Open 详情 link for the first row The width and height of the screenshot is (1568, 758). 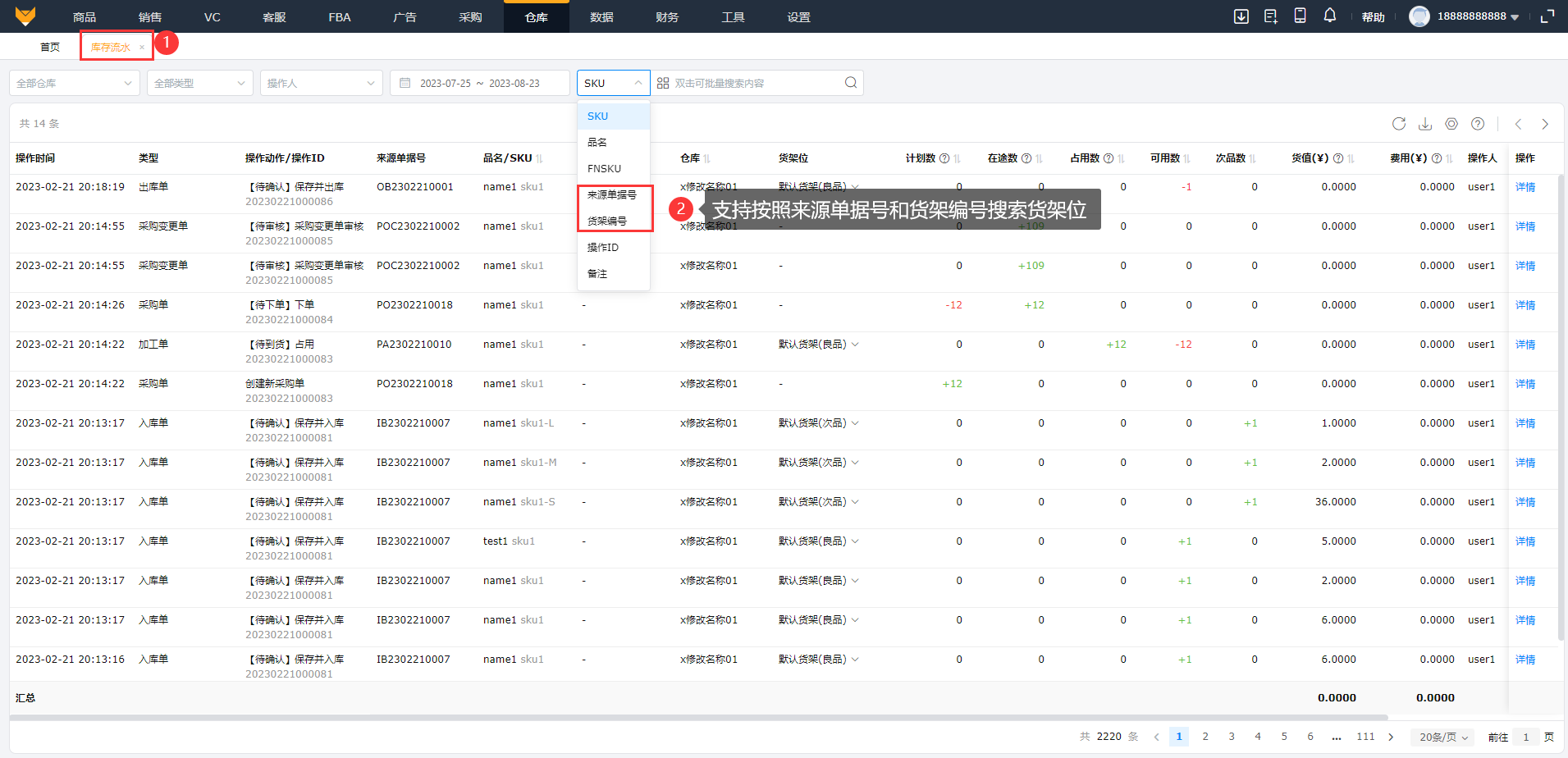click(x=1525, y=187)
